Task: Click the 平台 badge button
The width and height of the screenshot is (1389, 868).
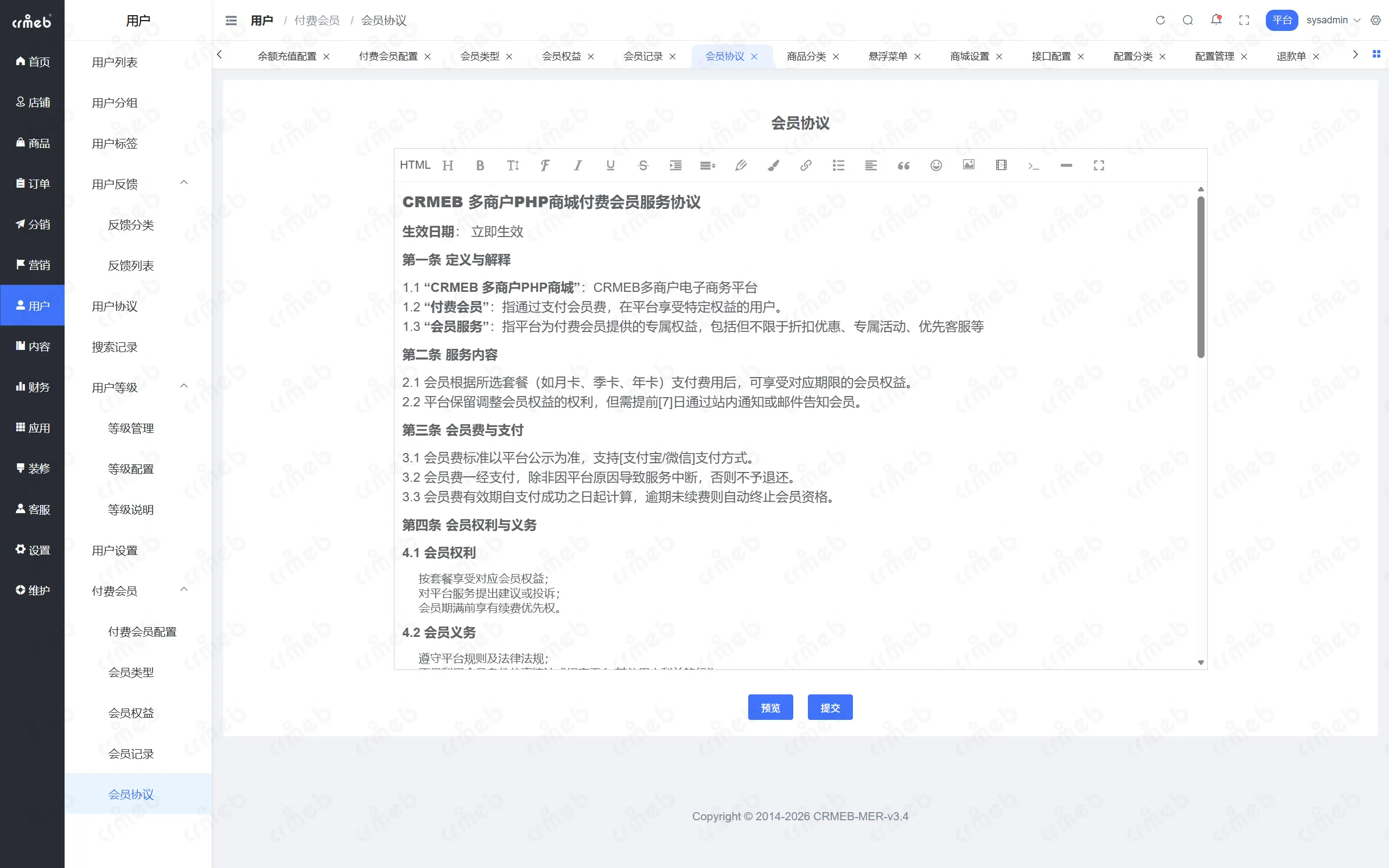Action: click(x=1282, y=20)
